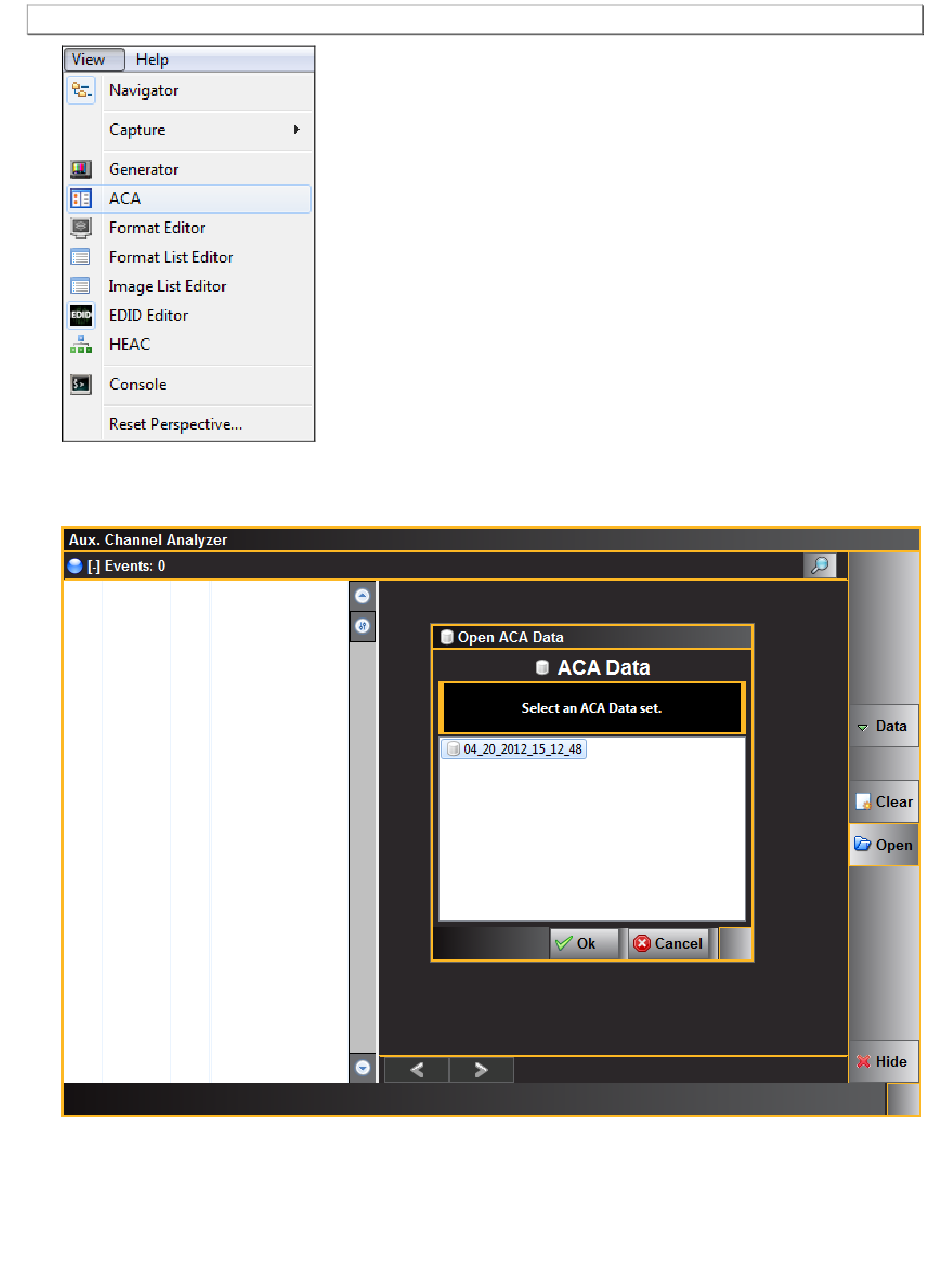Click the ACA panel icon
The height and width of the screenshot is (1267, 950).
pyautogui.click(x=81, y=199)
